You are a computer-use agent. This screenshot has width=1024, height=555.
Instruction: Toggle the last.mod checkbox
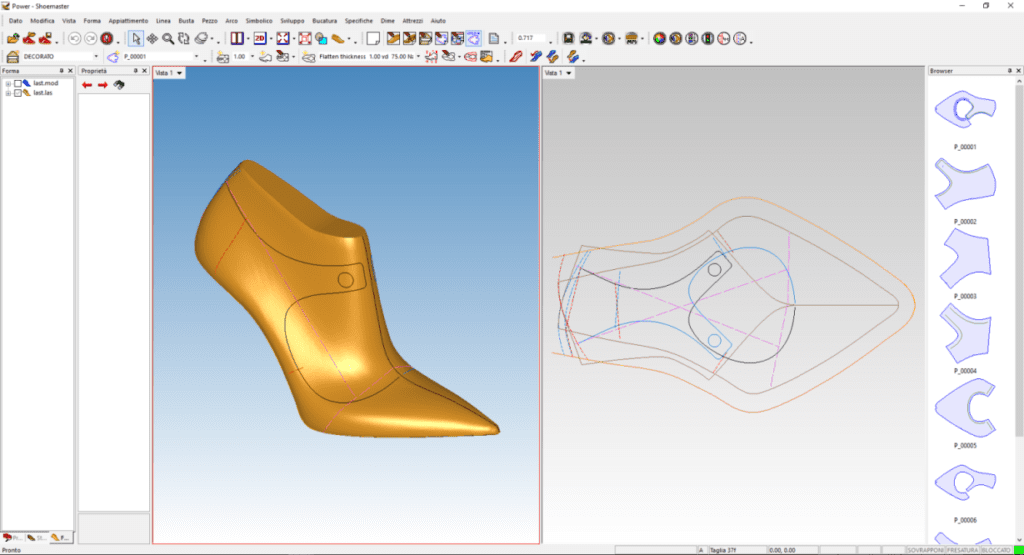pos(17,83)
